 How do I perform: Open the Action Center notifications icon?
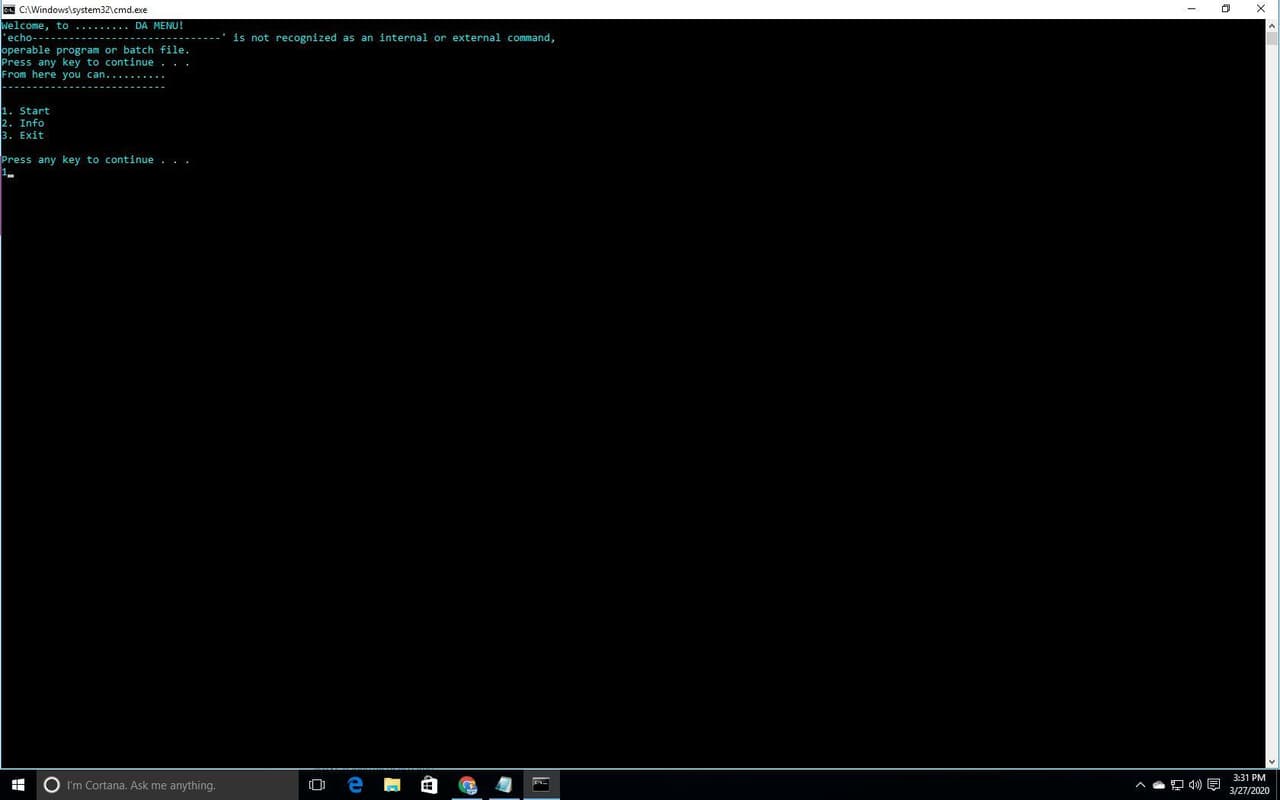tap(1214, 785)
